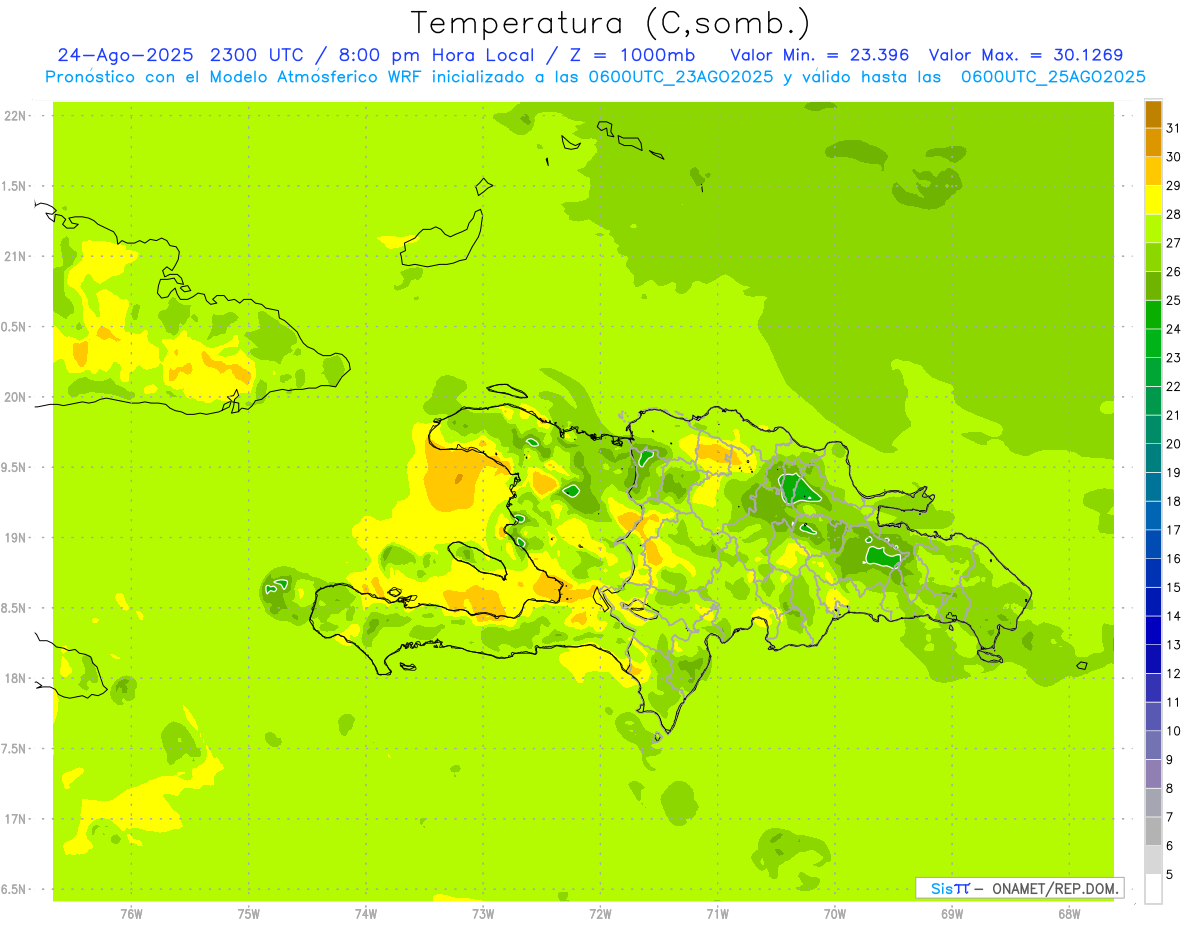Click the "7.5N" latitude tick label
Viewport: 1200px width, 927px height.
tap(15, 748)
